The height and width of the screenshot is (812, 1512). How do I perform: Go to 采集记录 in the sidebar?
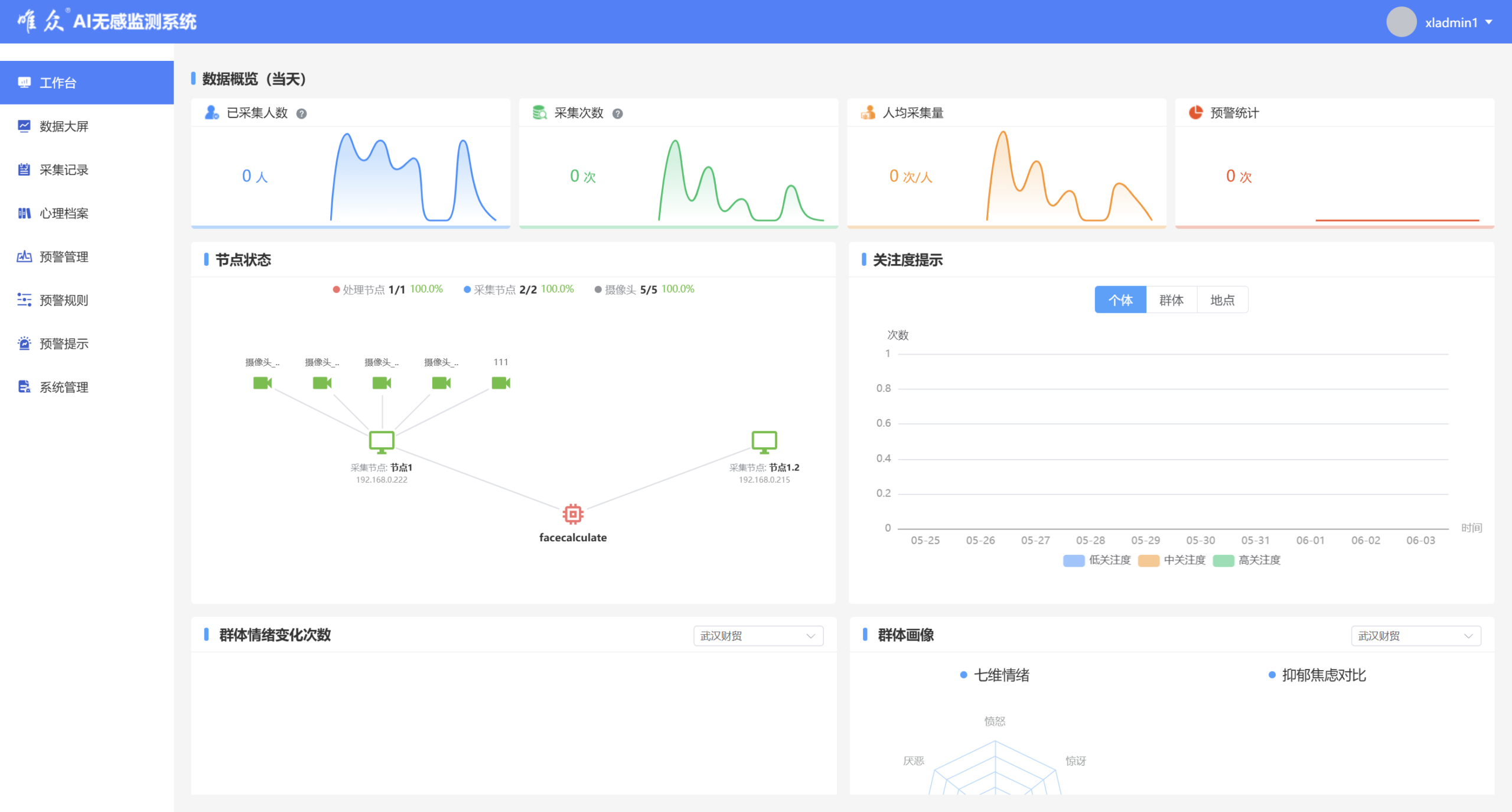tap(87, 170)
